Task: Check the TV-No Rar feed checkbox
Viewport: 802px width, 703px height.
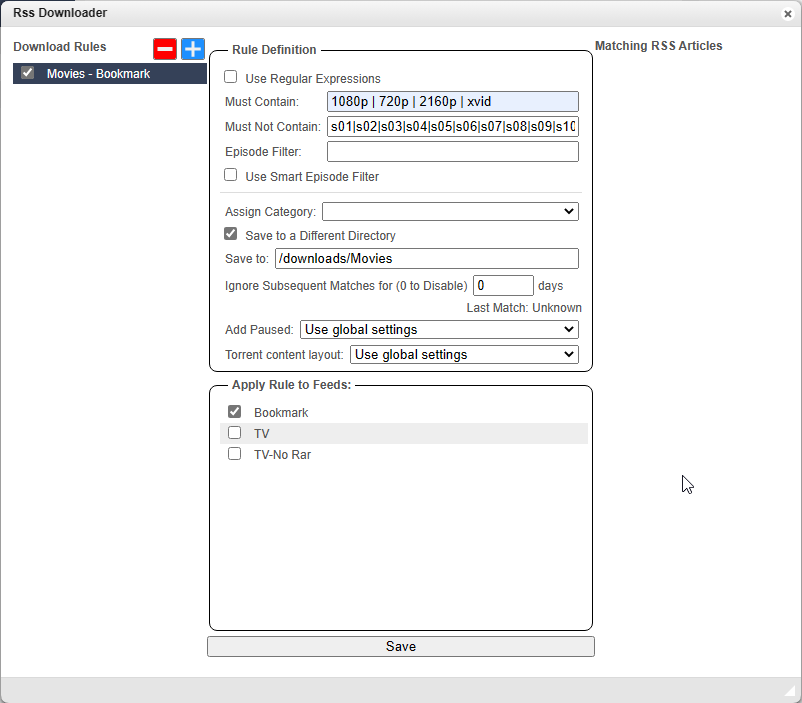Action: [x=235, y=454]
